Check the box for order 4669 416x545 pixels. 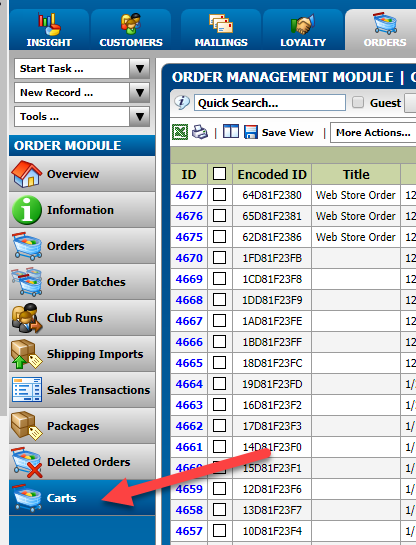point(219,279)
